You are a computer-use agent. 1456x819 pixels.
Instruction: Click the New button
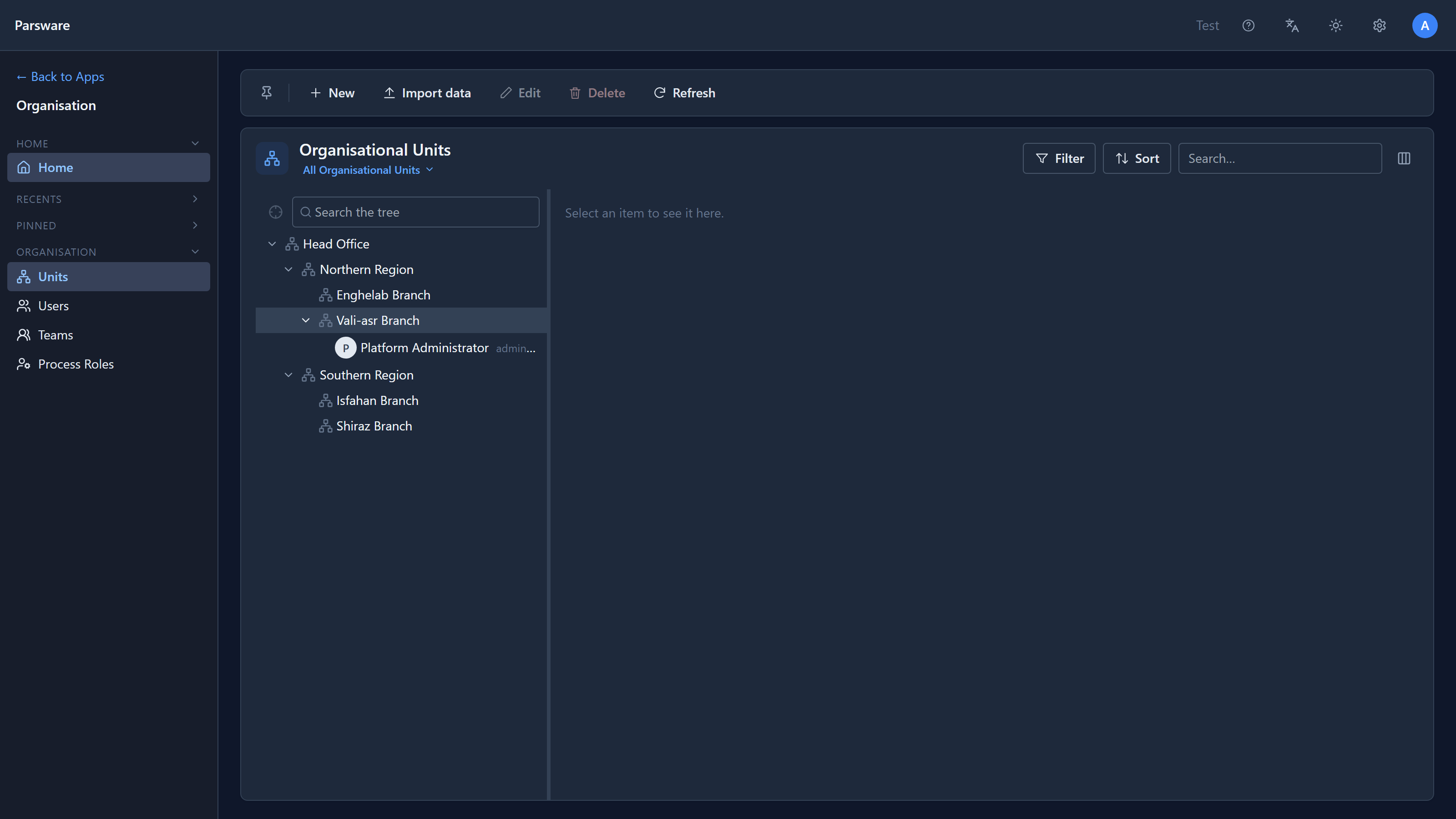click(x=332, y=93)
